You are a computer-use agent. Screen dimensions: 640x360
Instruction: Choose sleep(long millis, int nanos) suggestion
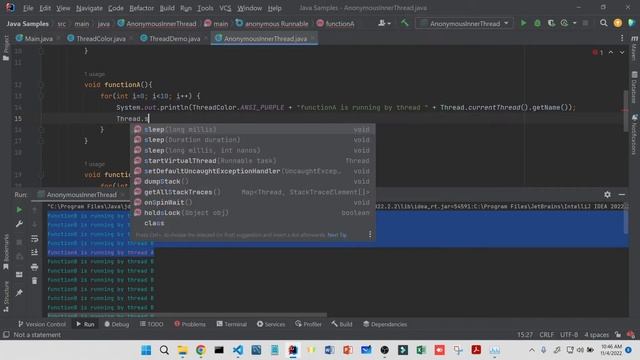coord(252,150)
